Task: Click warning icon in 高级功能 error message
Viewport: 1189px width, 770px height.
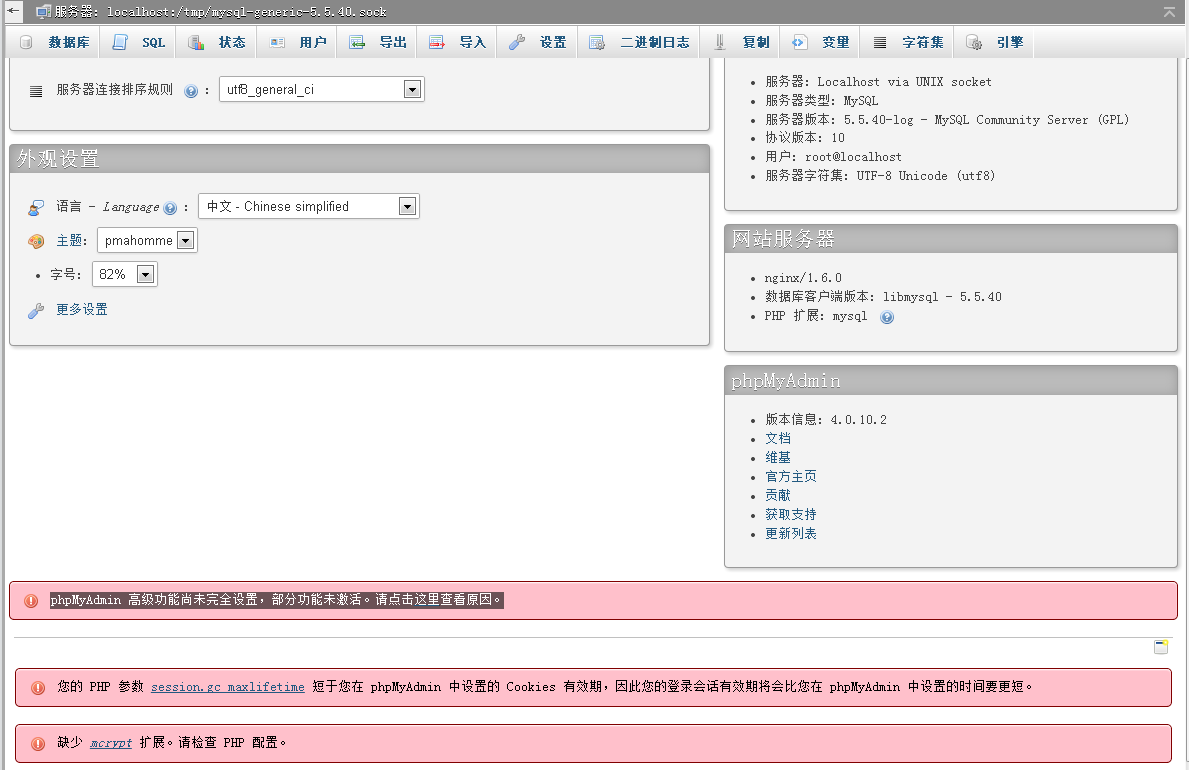Action: (x=31, y=601)
